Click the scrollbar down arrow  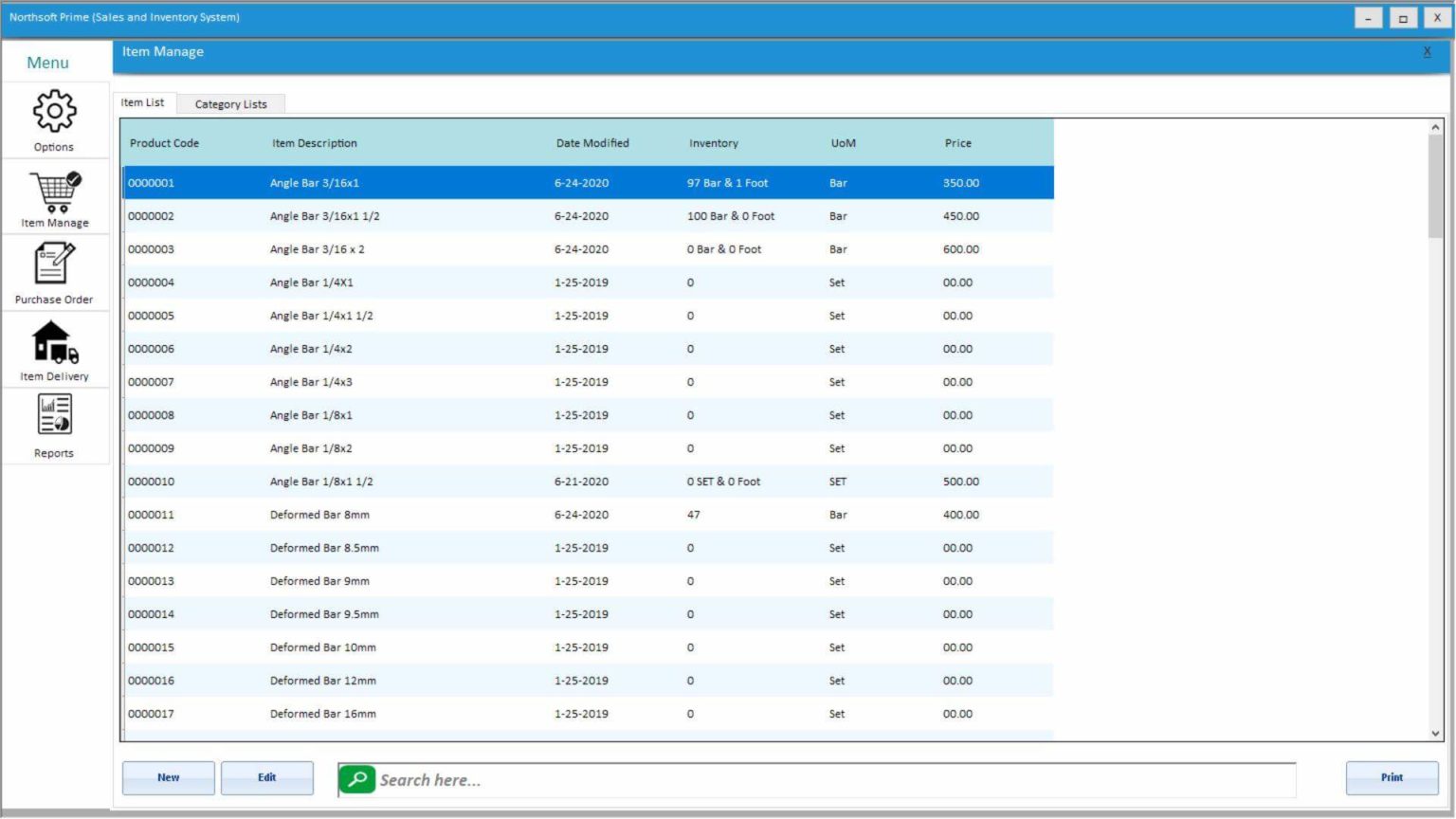coord(1434,733)
